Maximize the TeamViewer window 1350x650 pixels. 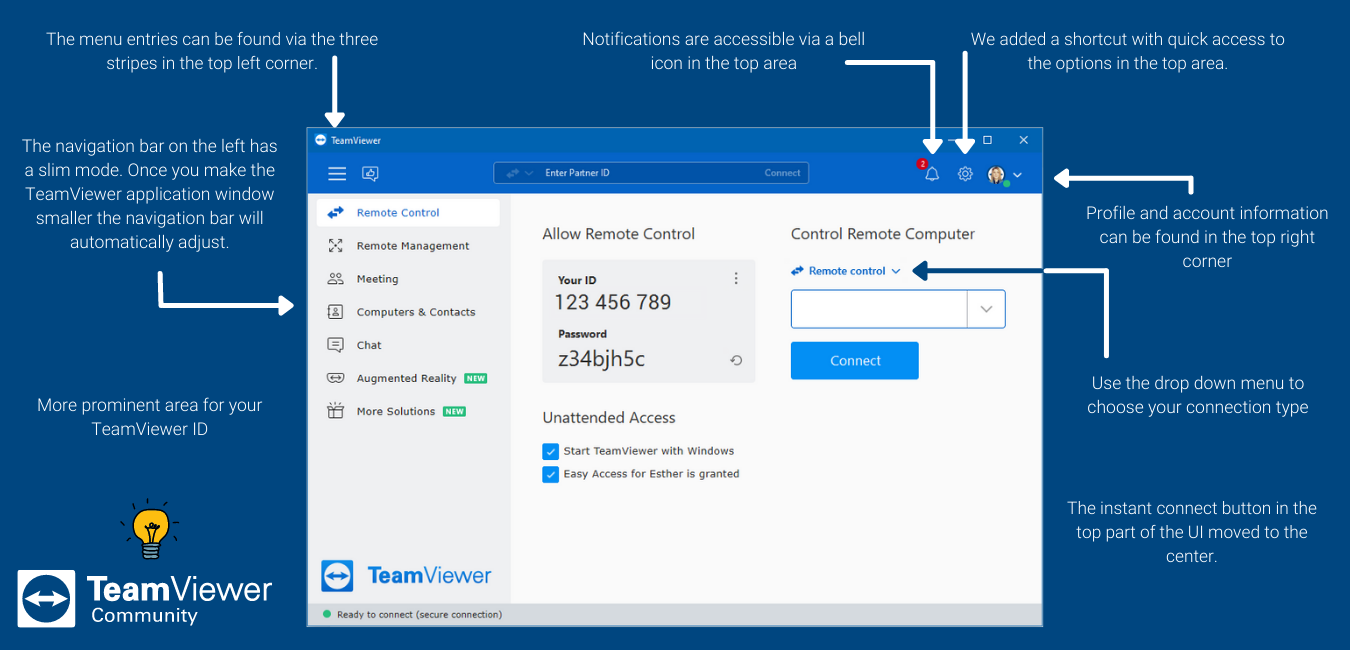pyautogui.click(x=987, y=140)
